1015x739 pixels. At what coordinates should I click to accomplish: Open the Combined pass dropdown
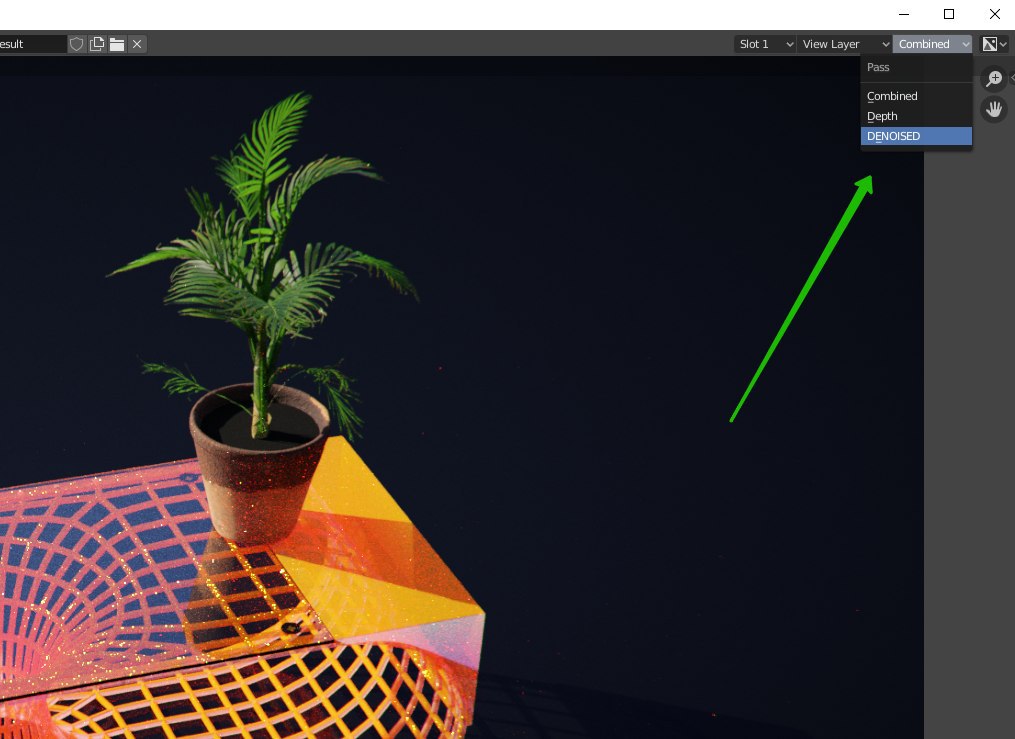932,44
